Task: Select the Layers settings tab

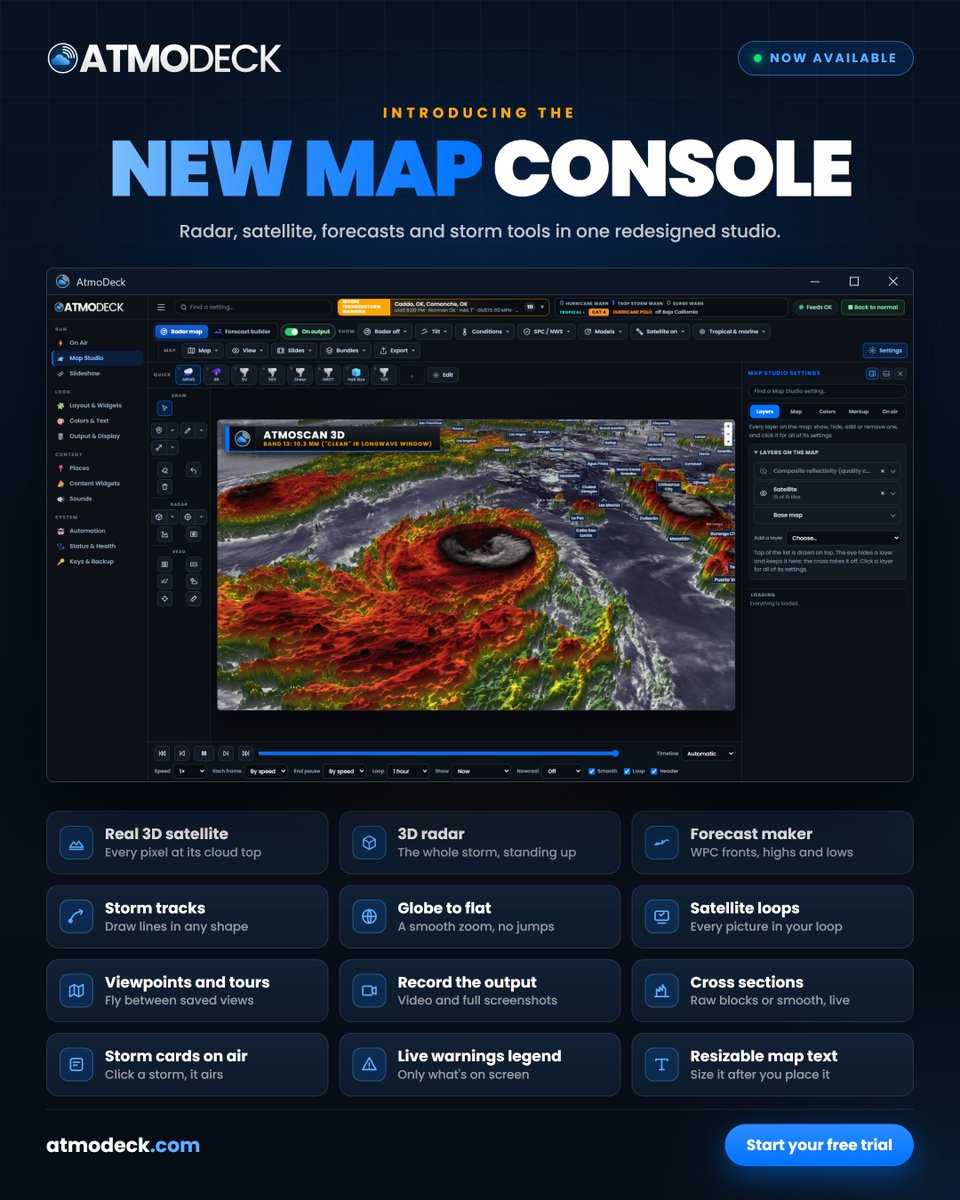Action: click(765, 411)
